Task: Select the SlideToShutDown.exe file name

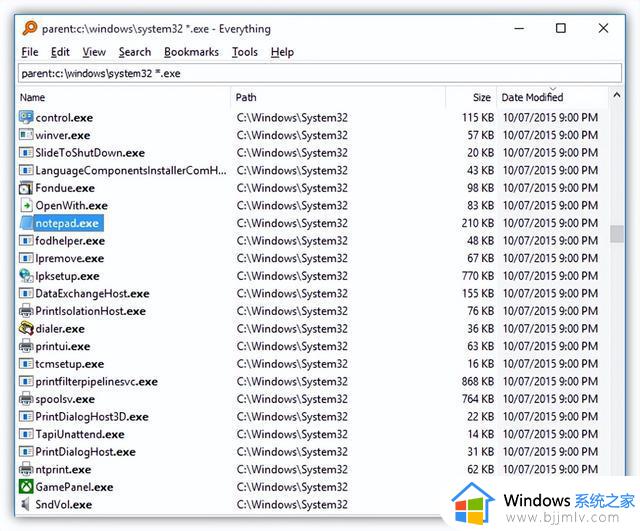Action: coord(90,153)
